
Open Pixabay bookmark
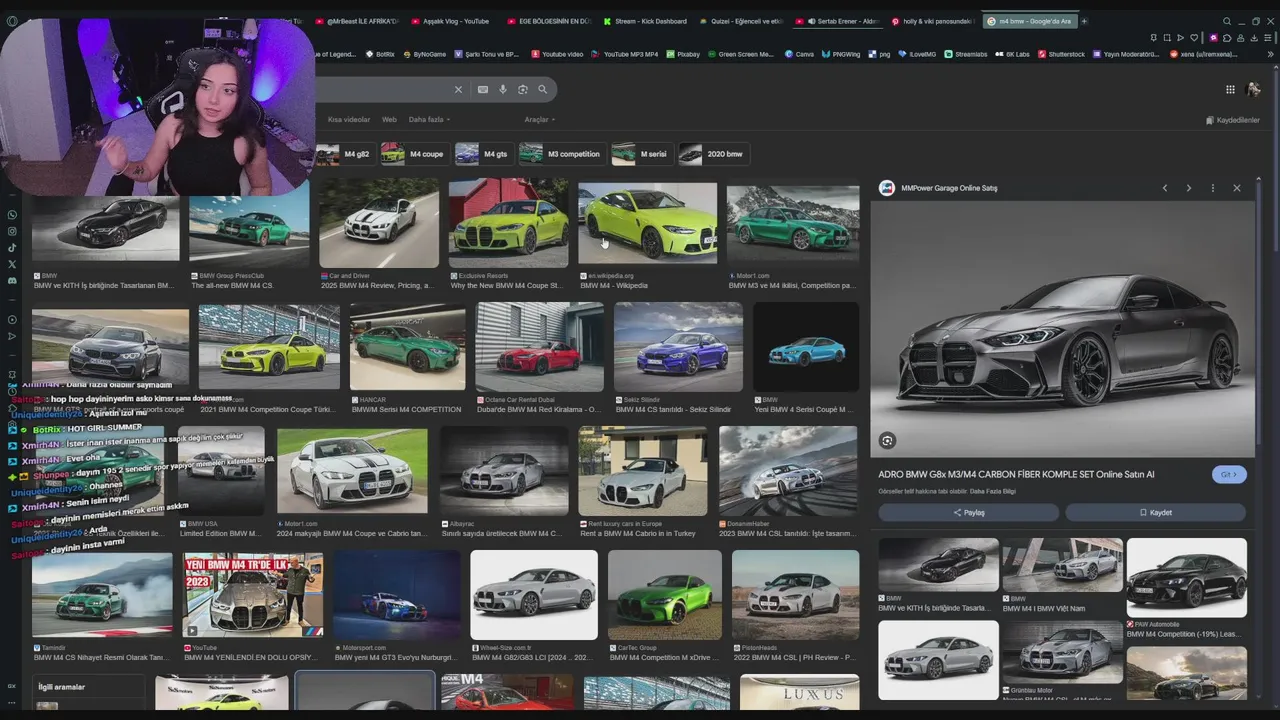click(683, 54)
